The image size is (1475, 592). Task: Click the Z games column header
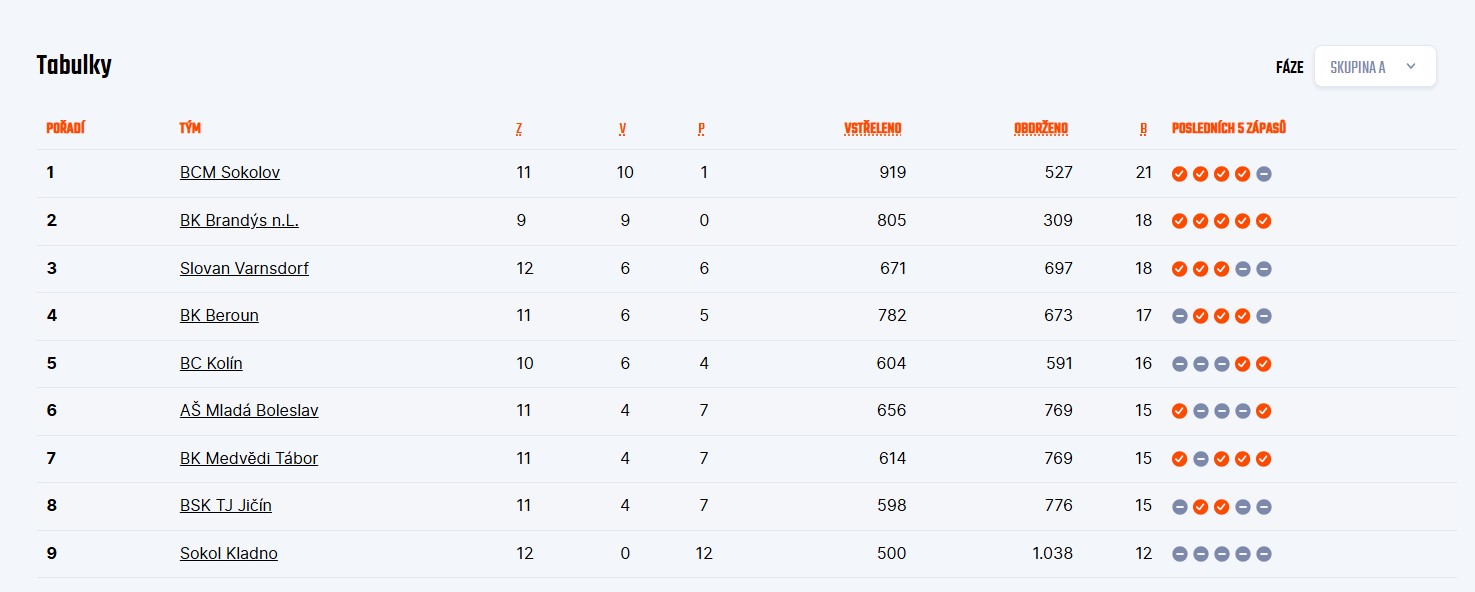click(519, 128)
